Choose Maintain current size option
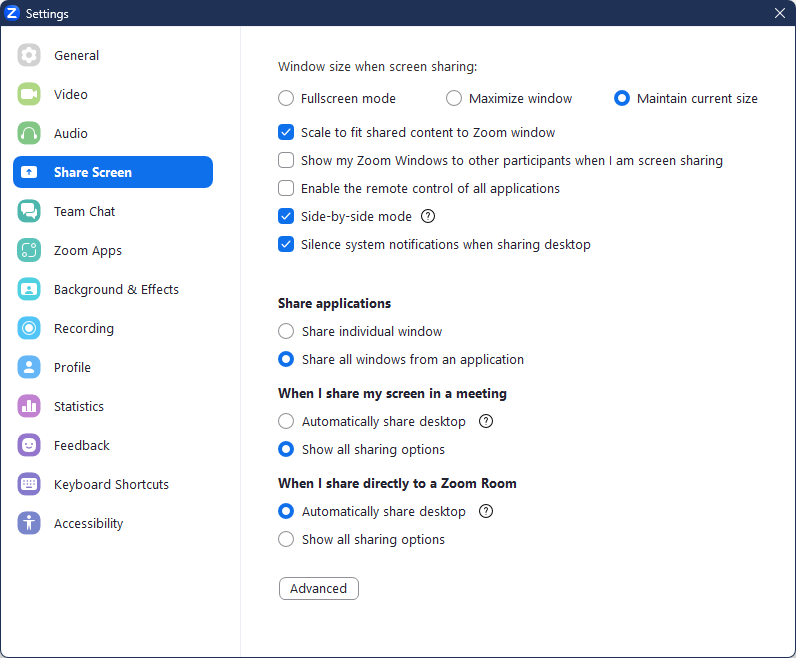 [x=622, y=98]
